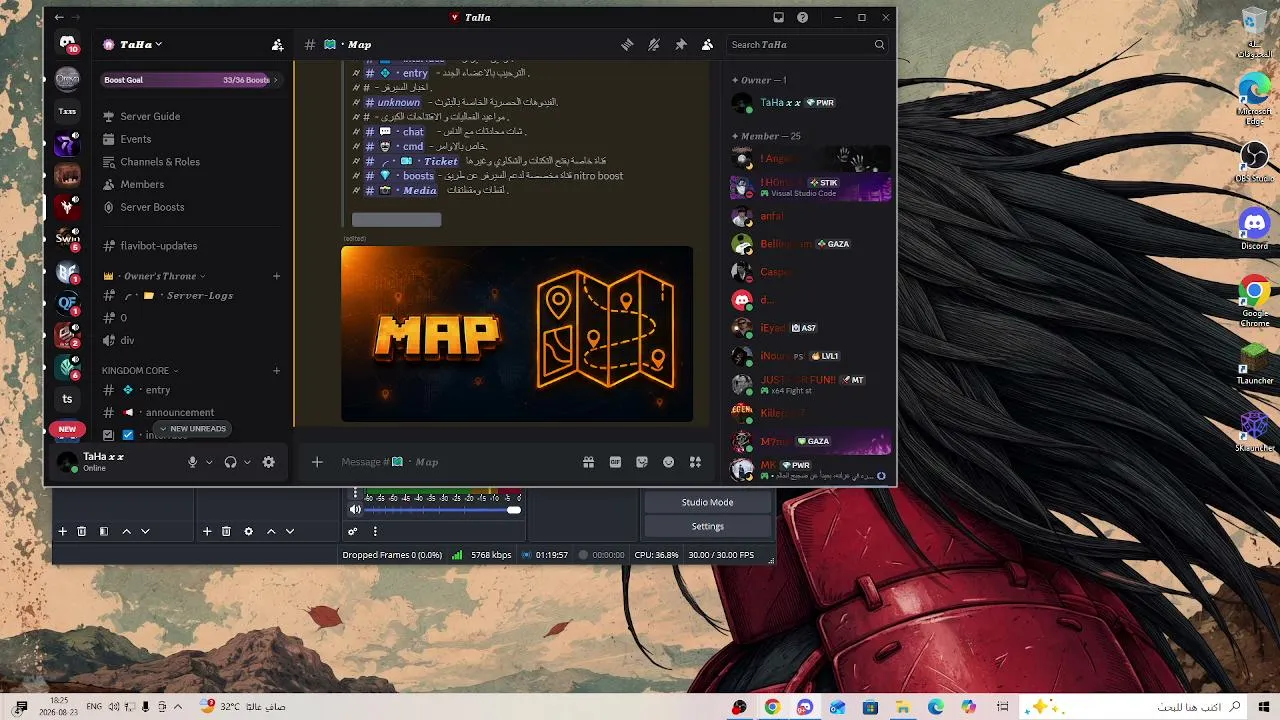
Task: Collapse the KINGDOM CORE category
Action: [140, 371]
